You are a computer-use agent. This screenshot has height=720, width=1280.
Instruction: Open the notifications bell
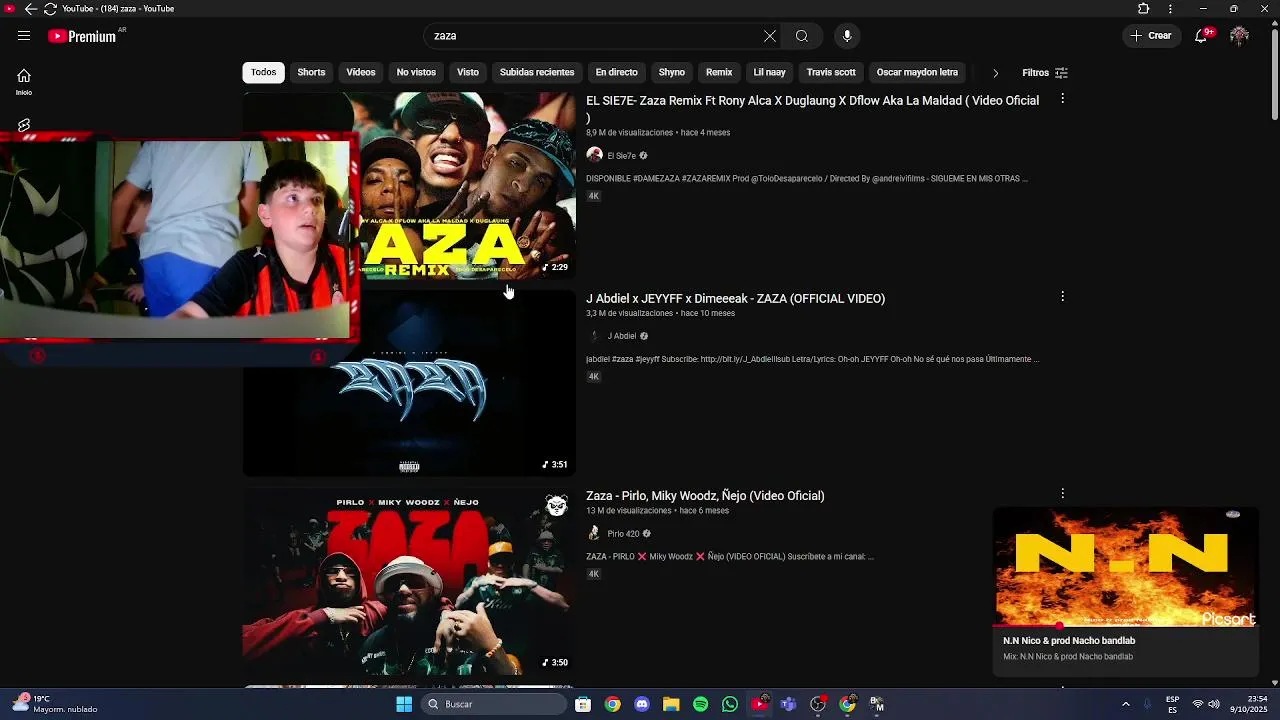tap(1202, 36)
